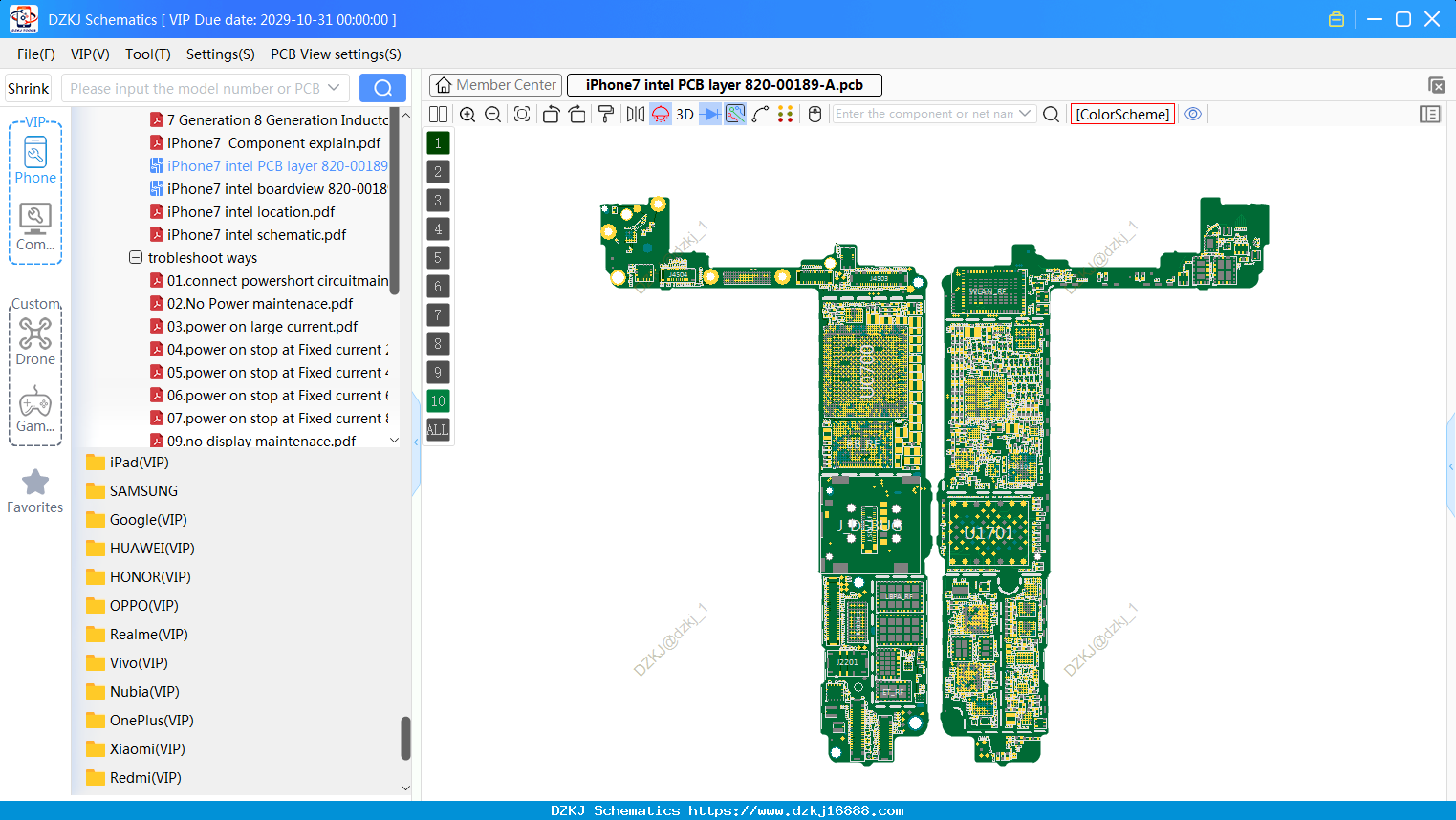
Task: Open the VIP(V) menu
Action: (x=90, y=54)
